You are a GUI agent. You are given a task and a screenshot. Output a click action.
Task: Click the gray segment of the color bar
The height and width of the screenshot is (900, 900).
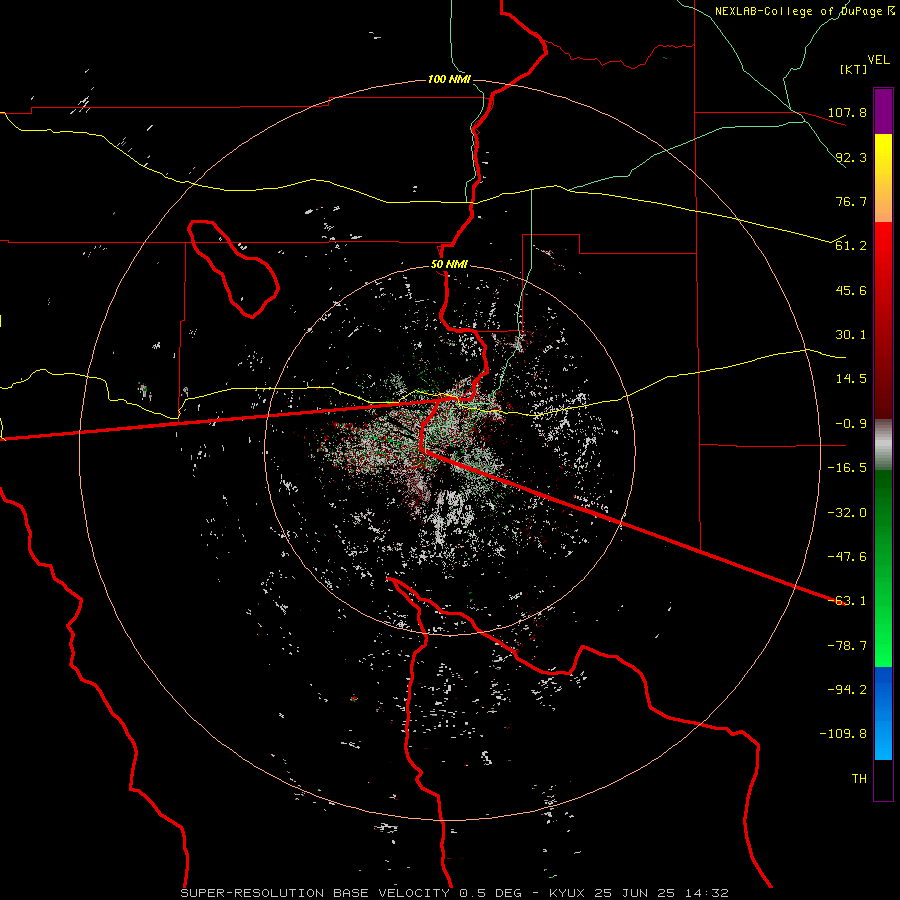coord(883,445)
